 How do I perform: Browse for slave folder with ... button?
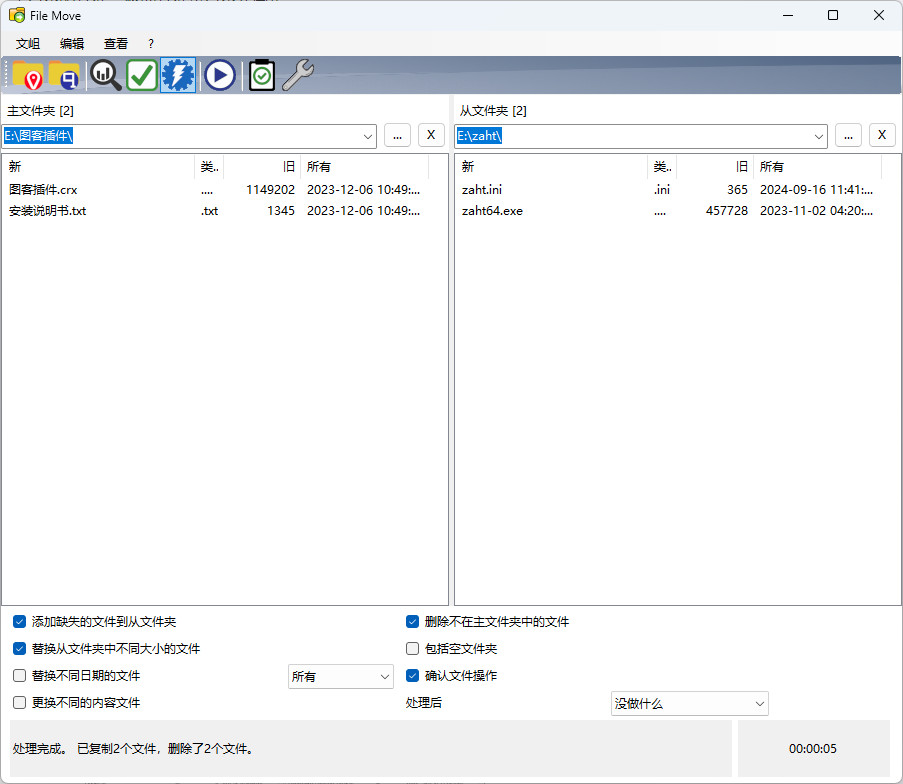point(848,135)
